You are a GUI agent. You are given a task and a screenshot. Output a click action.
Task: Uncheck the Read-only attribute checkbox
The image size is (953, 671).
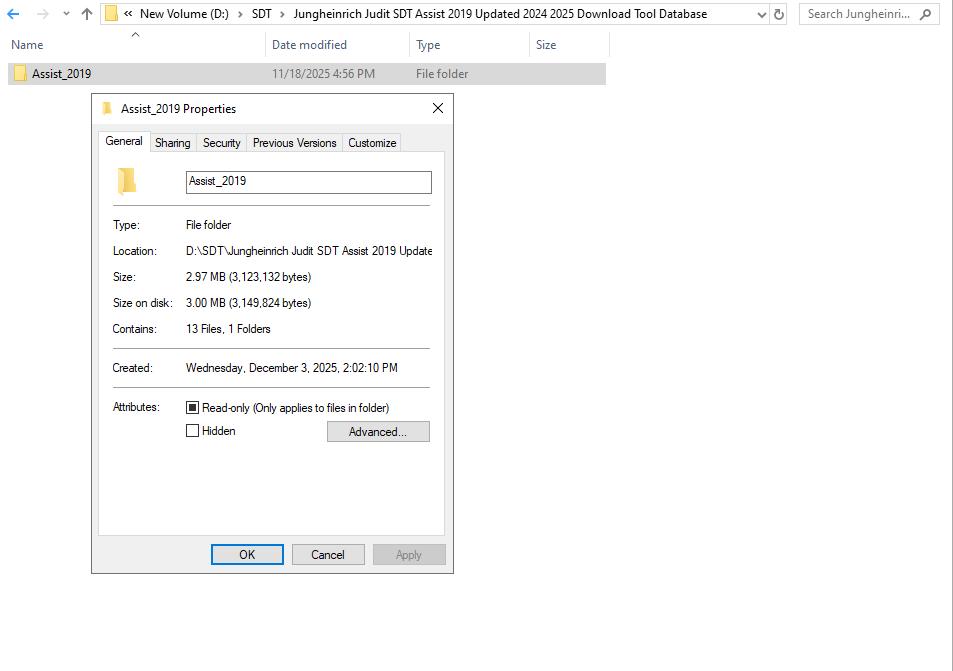192,407
